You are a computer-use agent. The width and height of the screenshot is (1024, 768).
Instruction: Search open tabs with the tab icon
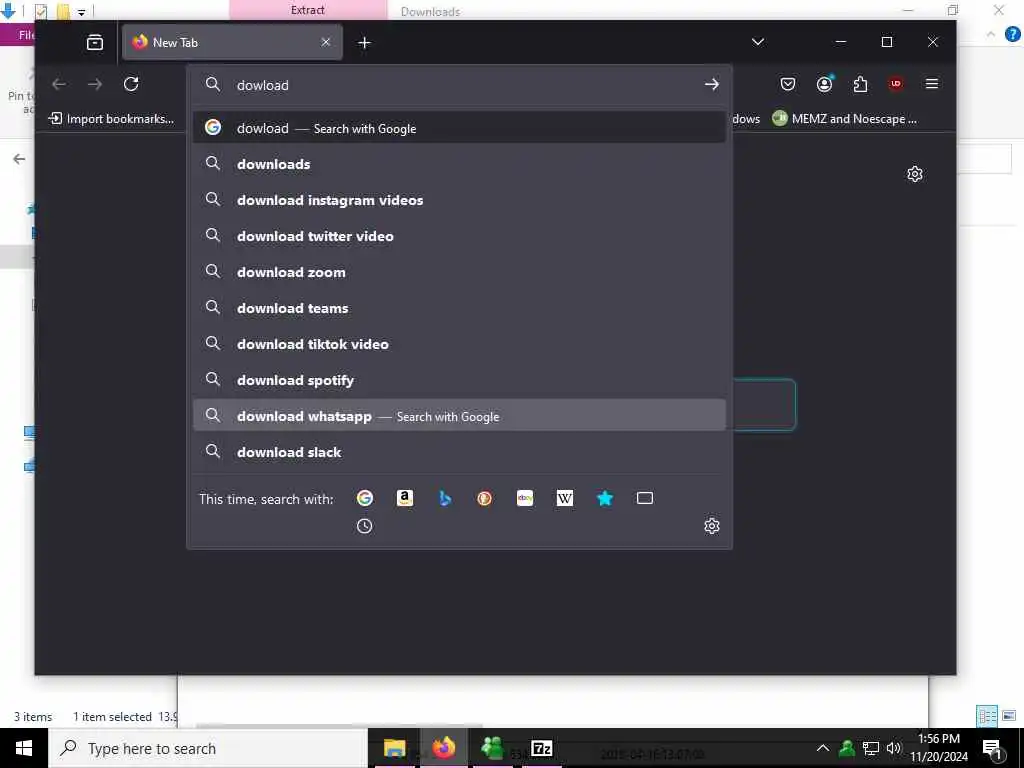pos(645,498)
